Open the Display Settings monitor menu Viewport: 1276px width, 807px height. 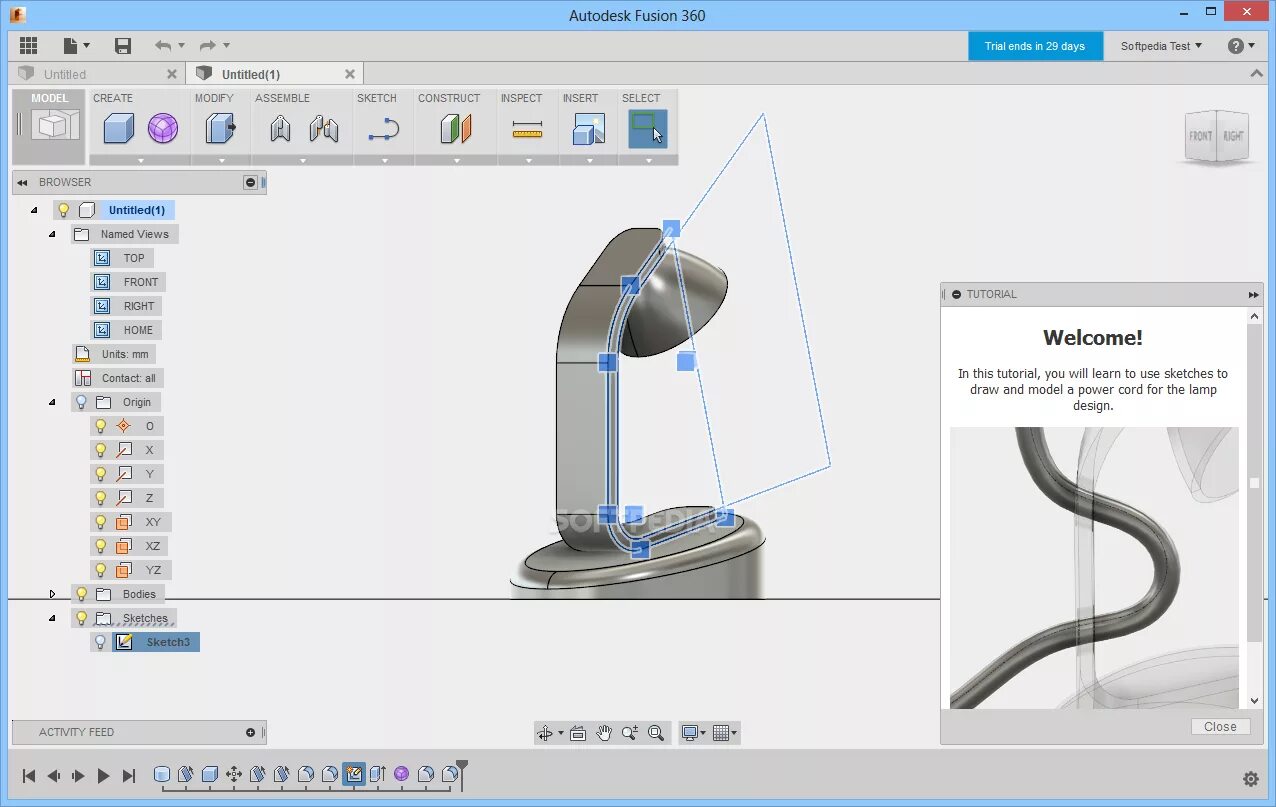[x=694, y=733]
